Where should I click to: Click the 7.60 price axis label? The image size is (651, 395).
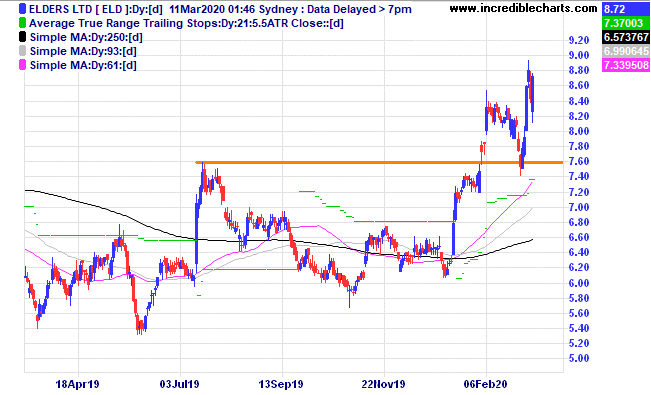point(579,161)
